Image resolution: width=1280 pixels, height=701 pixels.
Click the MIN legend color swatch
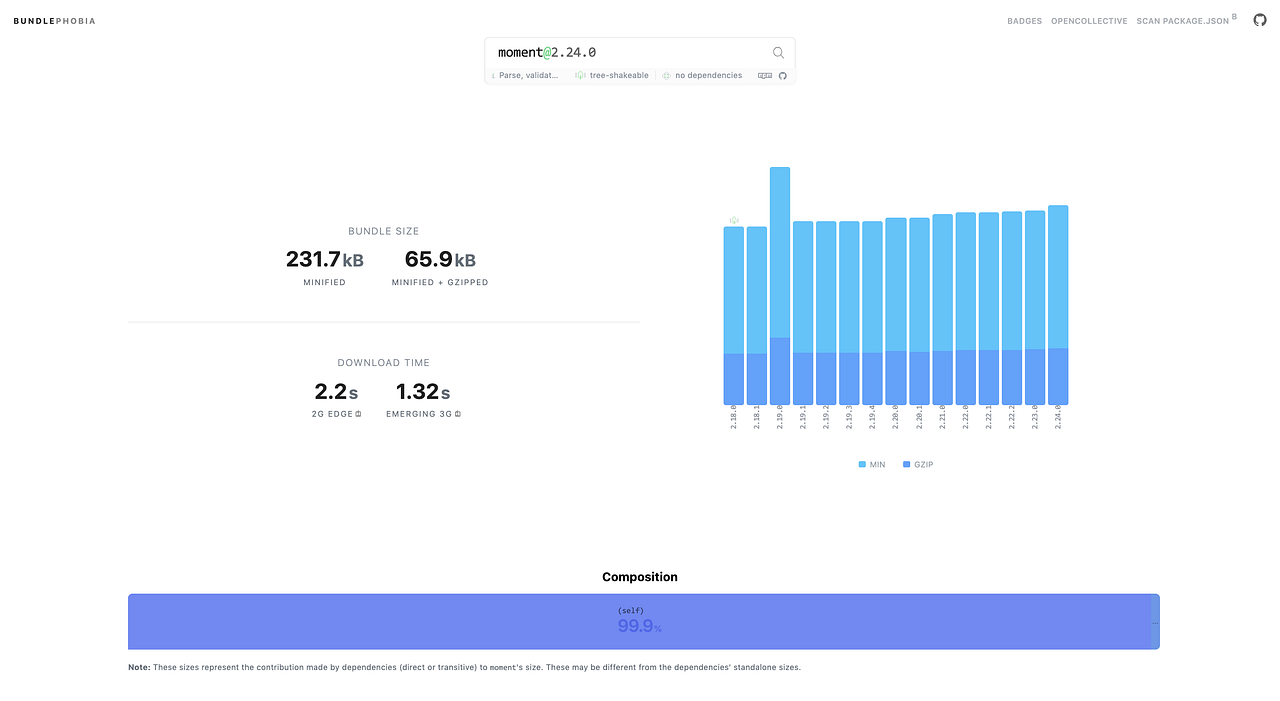pyautogui.click(x=863, y=465)
